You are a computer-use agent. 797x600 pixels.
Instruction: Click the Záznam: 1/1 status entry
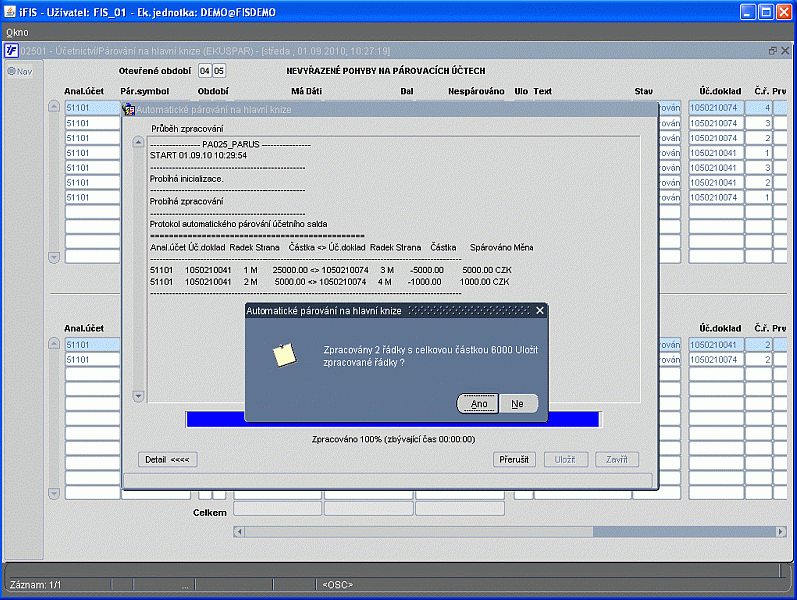[x=36, y=585]
